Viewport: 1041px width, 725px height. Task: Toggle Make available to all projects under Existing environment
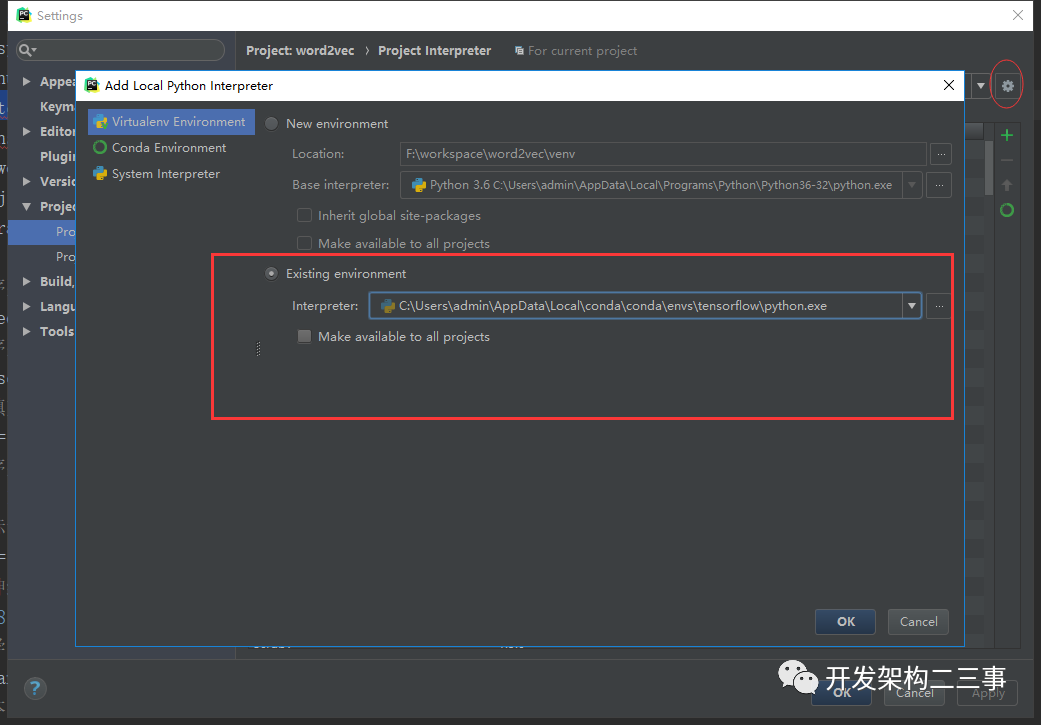[x=304, y=337]
